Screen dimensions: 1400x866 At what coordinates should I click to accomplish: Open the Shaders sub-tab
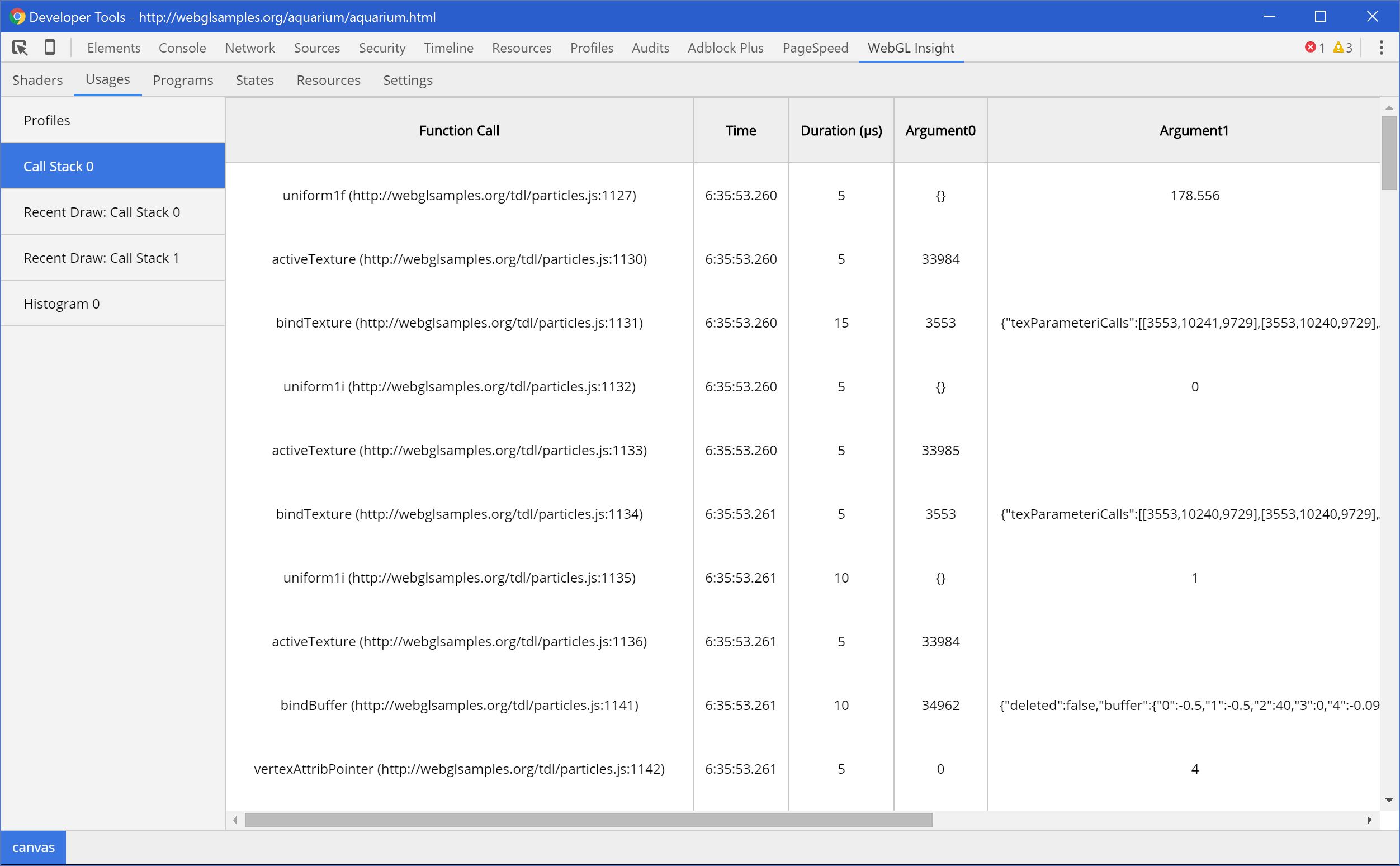point(38,80)
